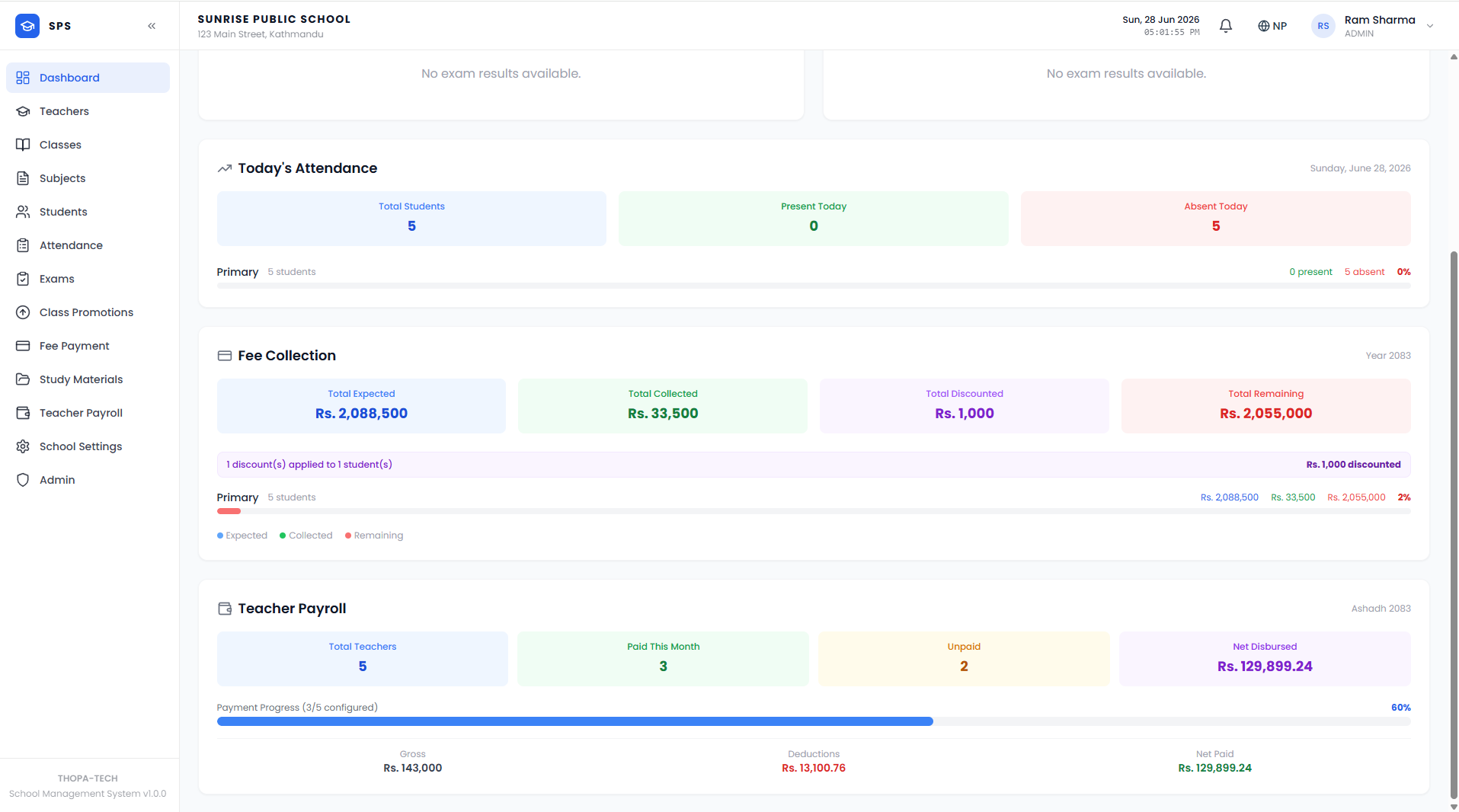The width and height of the screenshot is (1459, 812).
Task: Click the 'Rs. 143,000' Gross amount
Action: (413, 768)
